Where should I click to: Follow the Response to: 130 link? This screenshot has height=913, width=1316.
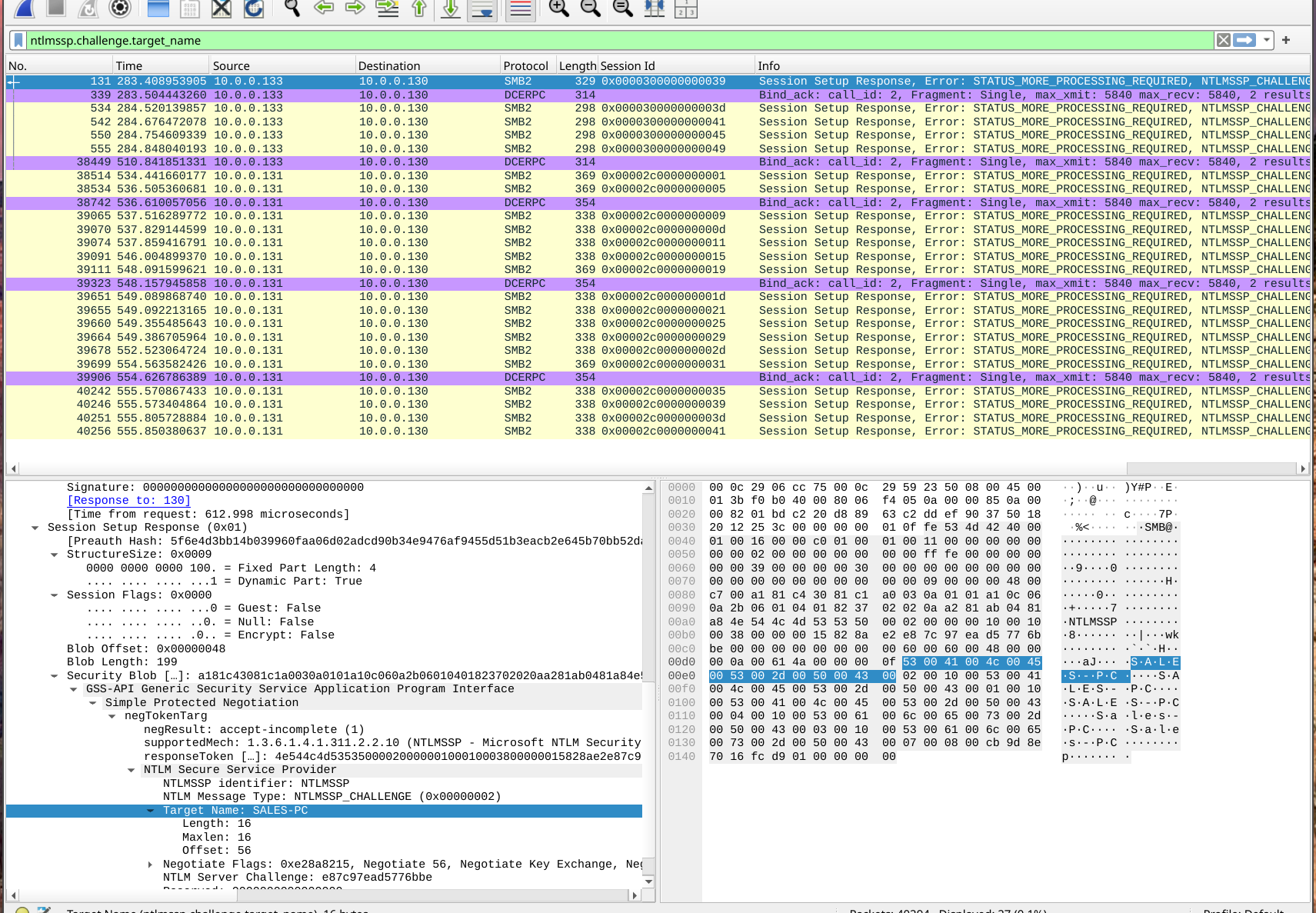[x=128, y=500]
